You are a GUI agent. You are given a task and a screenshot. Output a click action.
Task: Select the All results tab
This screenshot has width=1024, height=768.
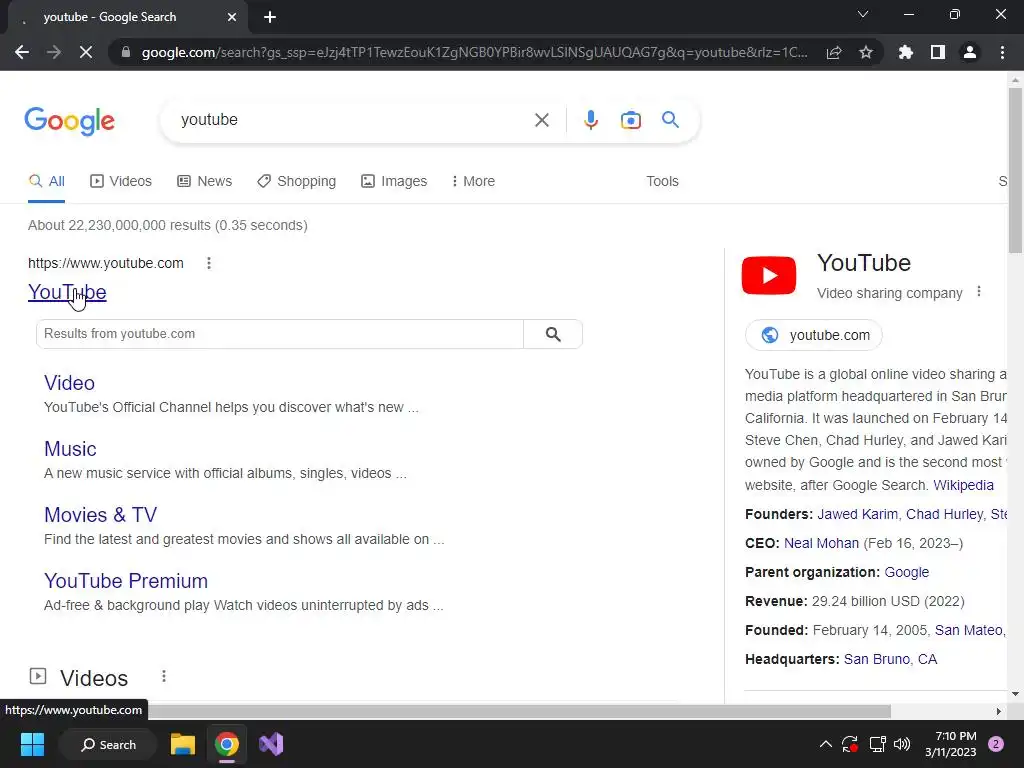coord(47,181)
